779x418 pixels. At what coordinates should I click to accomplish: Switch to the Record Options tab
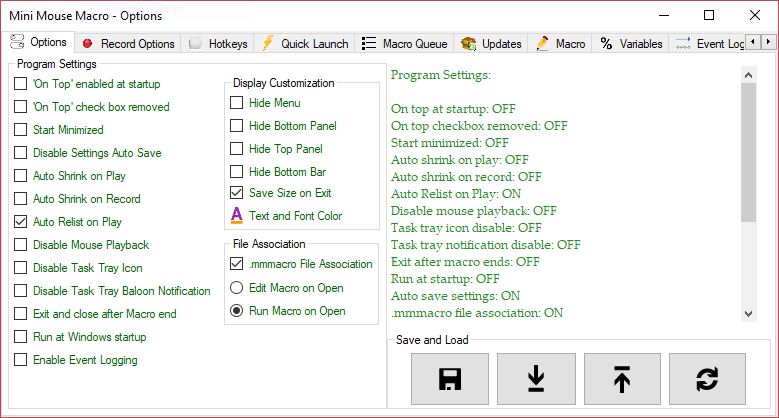click(x=128, y=43)
